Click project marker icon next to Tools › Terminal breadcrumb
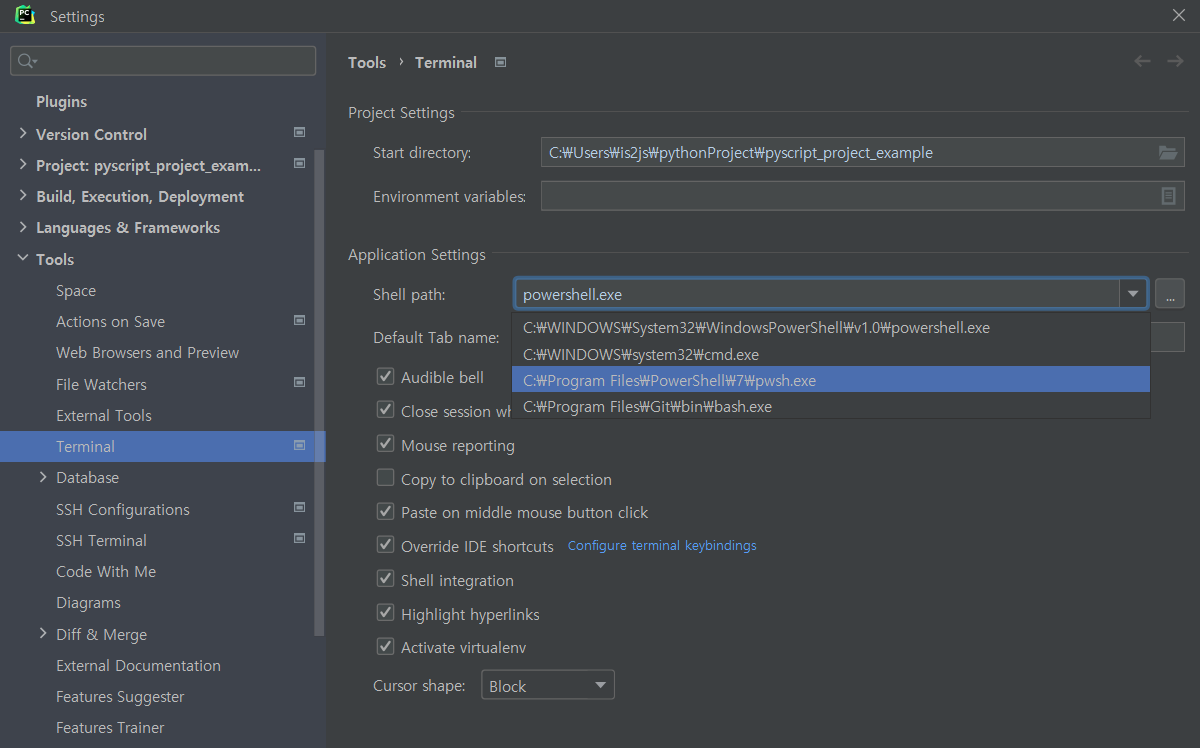This screenshot has width=1200, height=748. coord(501,62)
